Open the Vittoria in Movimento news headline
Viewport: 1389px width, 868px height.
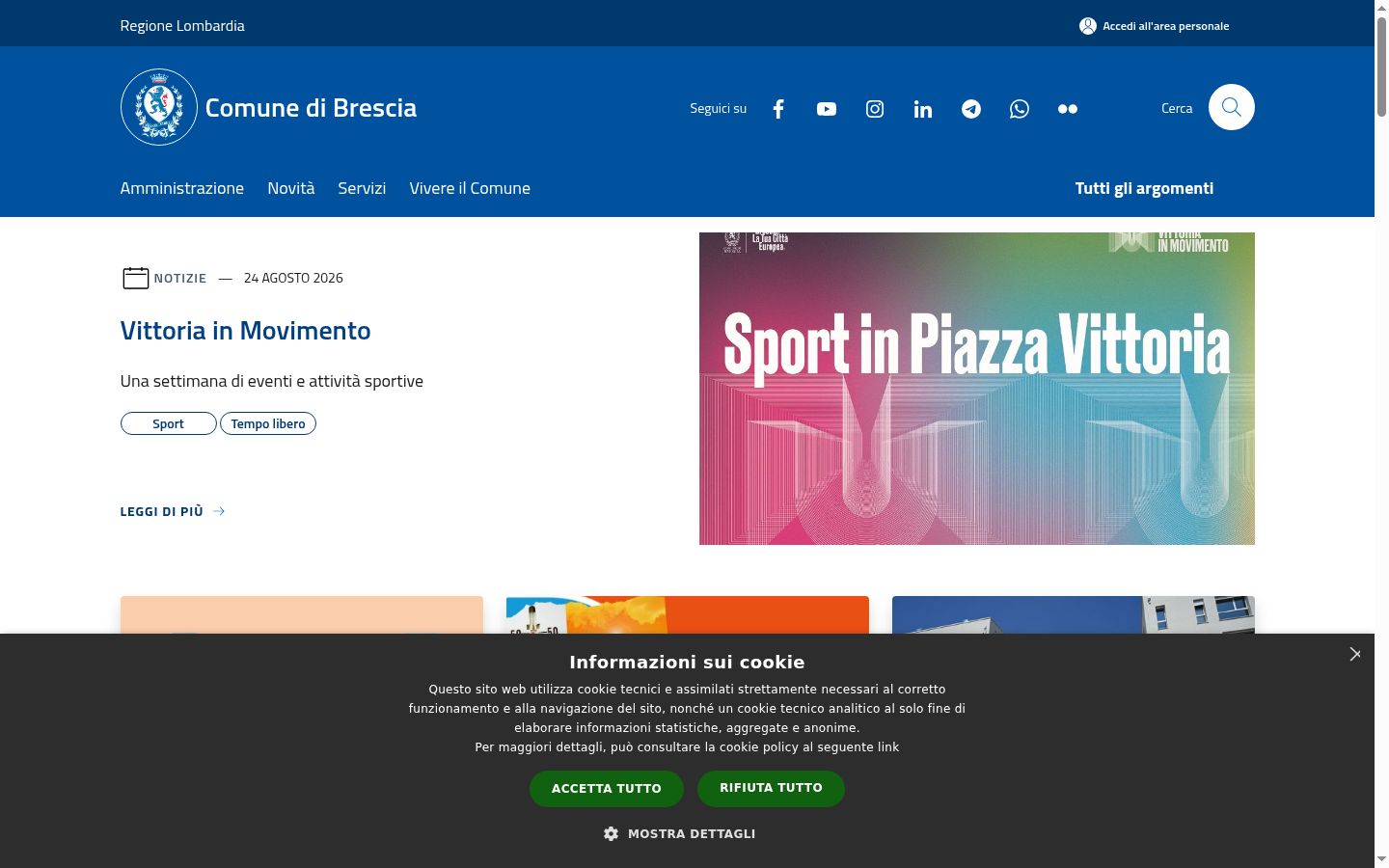pos(245,330)
